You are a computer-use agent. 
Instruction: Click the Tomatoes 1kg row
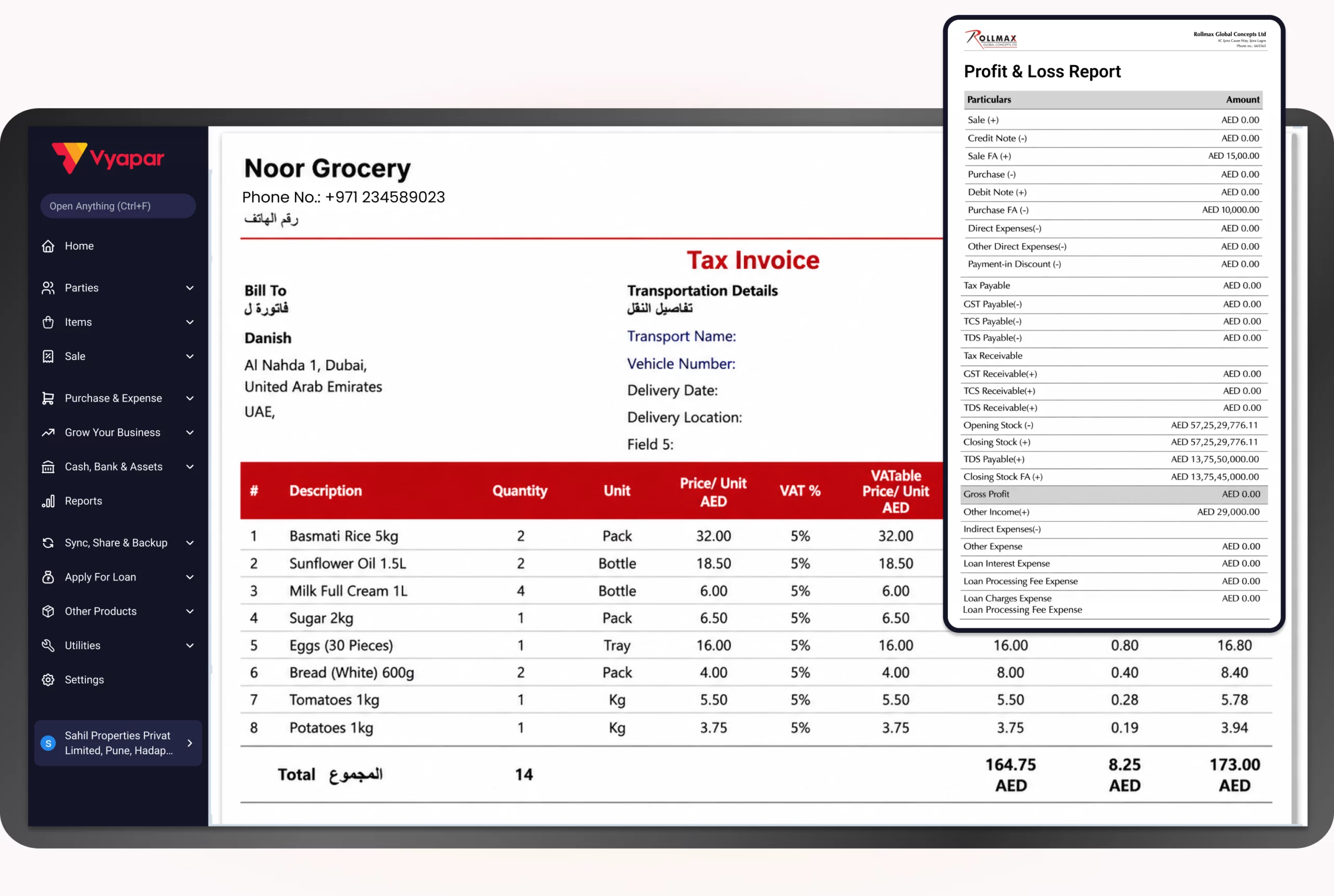(756, 700)
